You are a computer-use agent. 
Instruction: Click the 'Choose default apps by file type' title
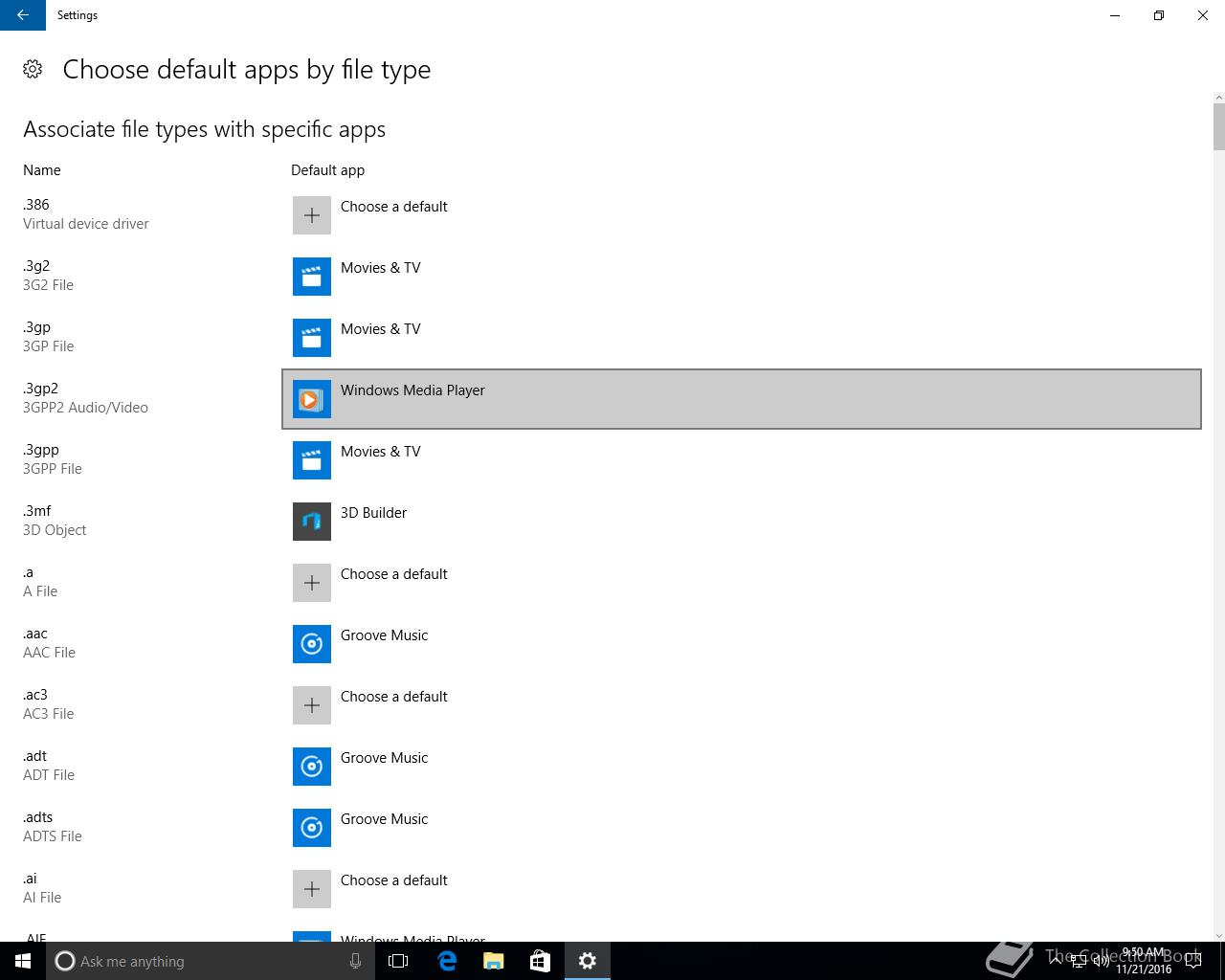tap(247, 70)
